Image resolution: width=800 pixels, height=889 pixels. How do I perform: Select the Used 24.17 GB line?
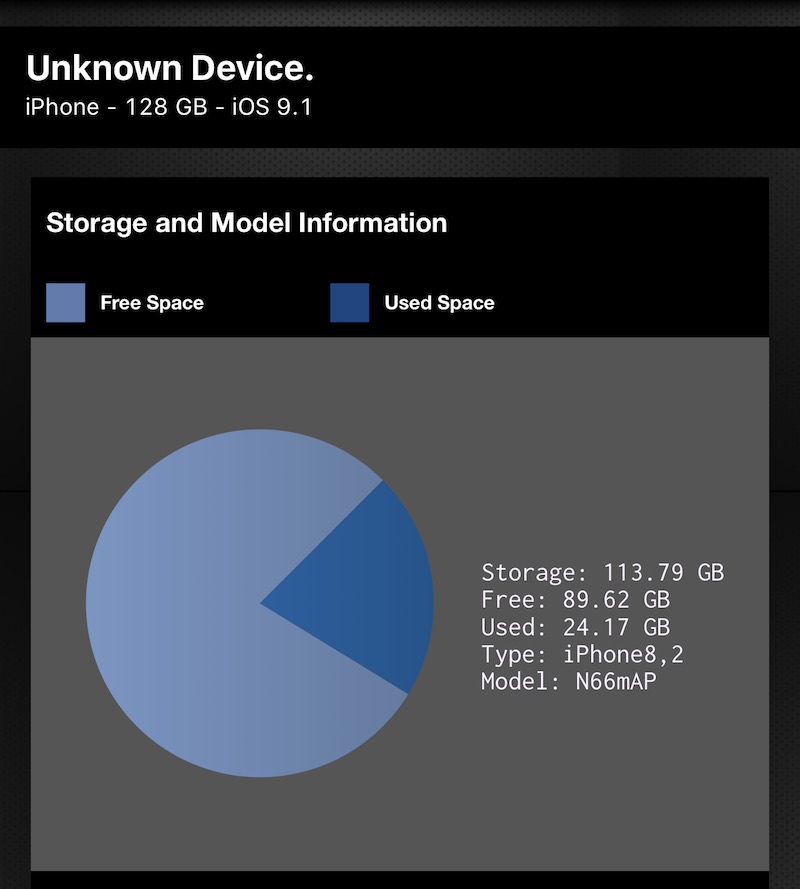click(575, 627)
